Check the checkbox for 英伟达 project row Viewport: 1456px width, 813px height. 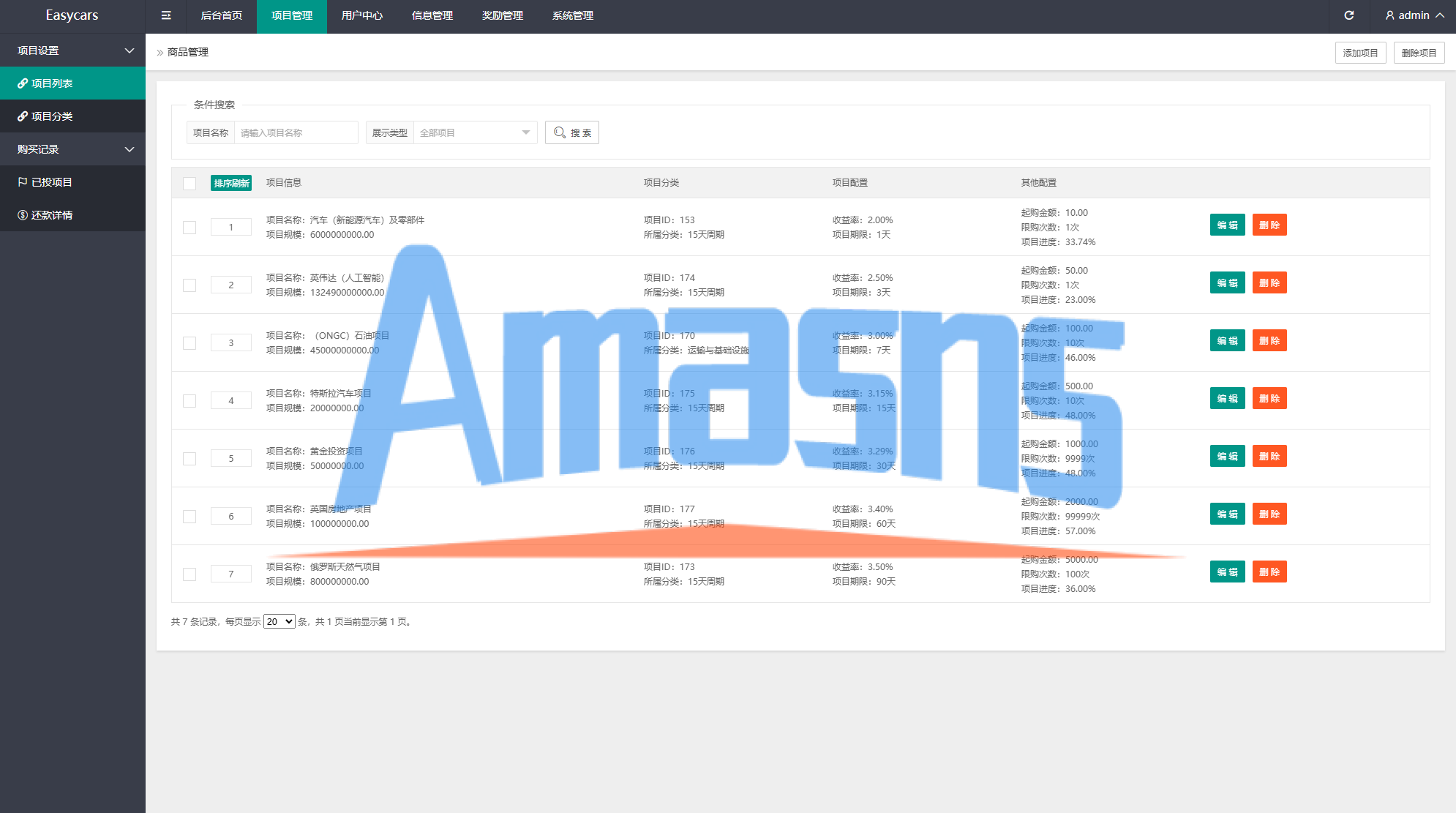pos(189,285)
